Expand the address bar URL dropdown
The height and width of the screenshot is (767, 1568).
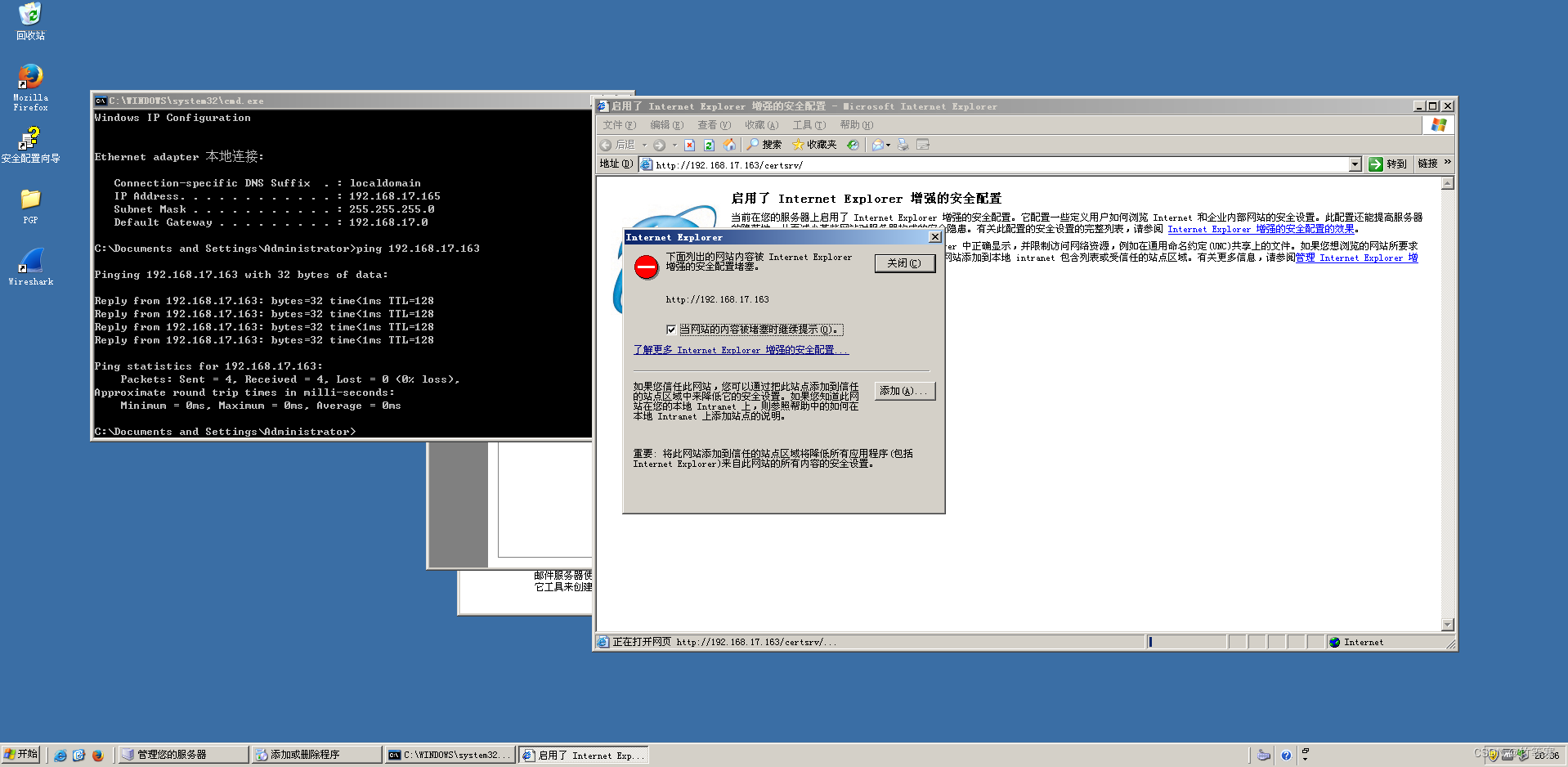coord(1355,164)
